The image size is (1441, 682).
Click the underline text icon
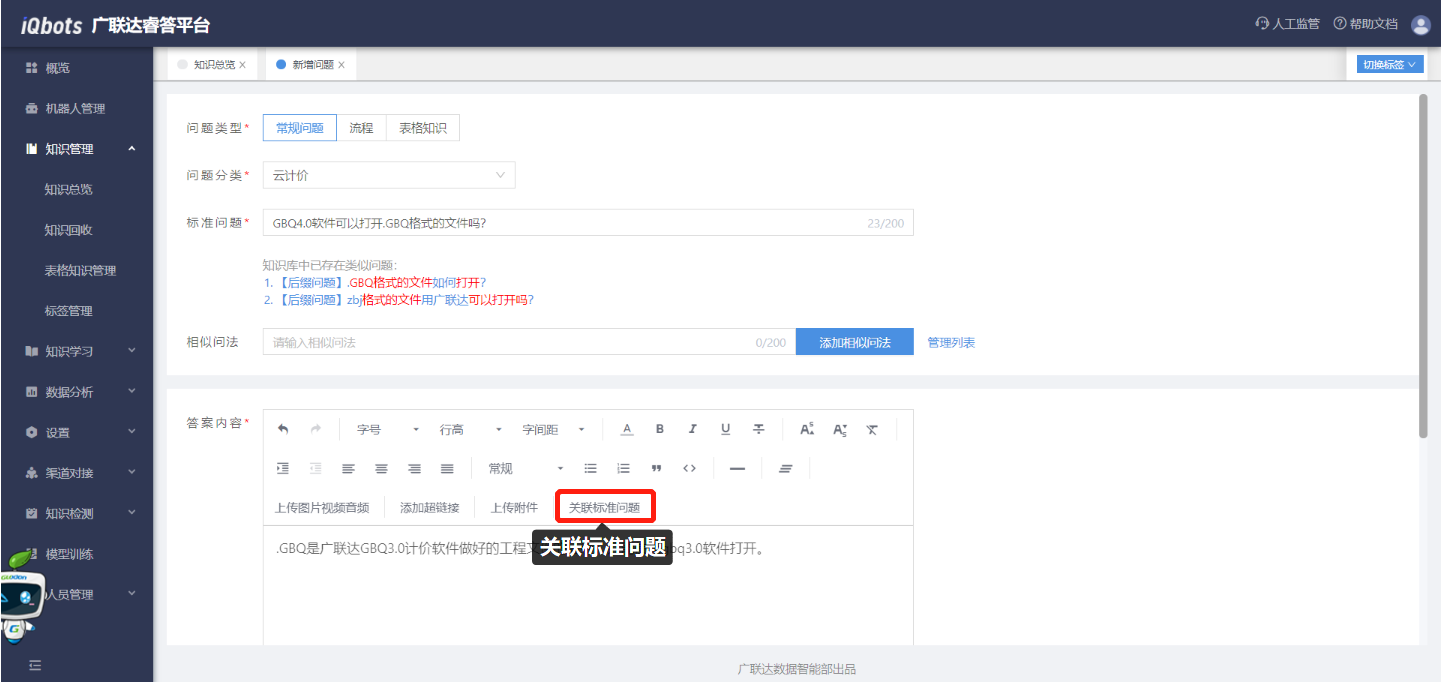coord(725,429)
